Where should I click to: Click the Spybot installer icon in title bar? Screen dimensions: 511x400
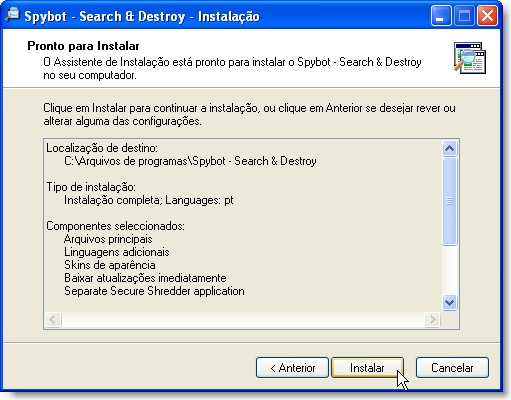point(13,15)
